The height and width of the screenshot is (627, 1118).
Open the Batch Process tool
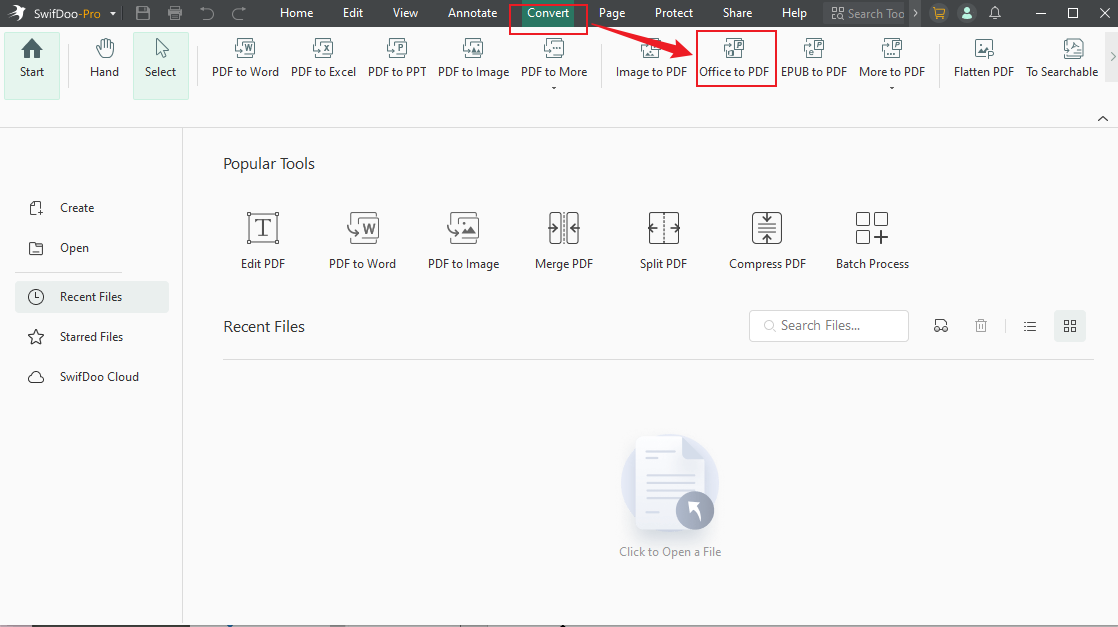coord(871,240)
